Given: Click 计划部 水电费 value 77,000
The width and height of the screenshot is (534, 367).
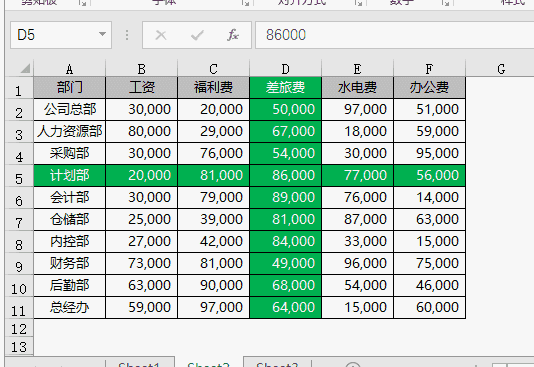Looking at the screenshot, I should coord(358,176).
